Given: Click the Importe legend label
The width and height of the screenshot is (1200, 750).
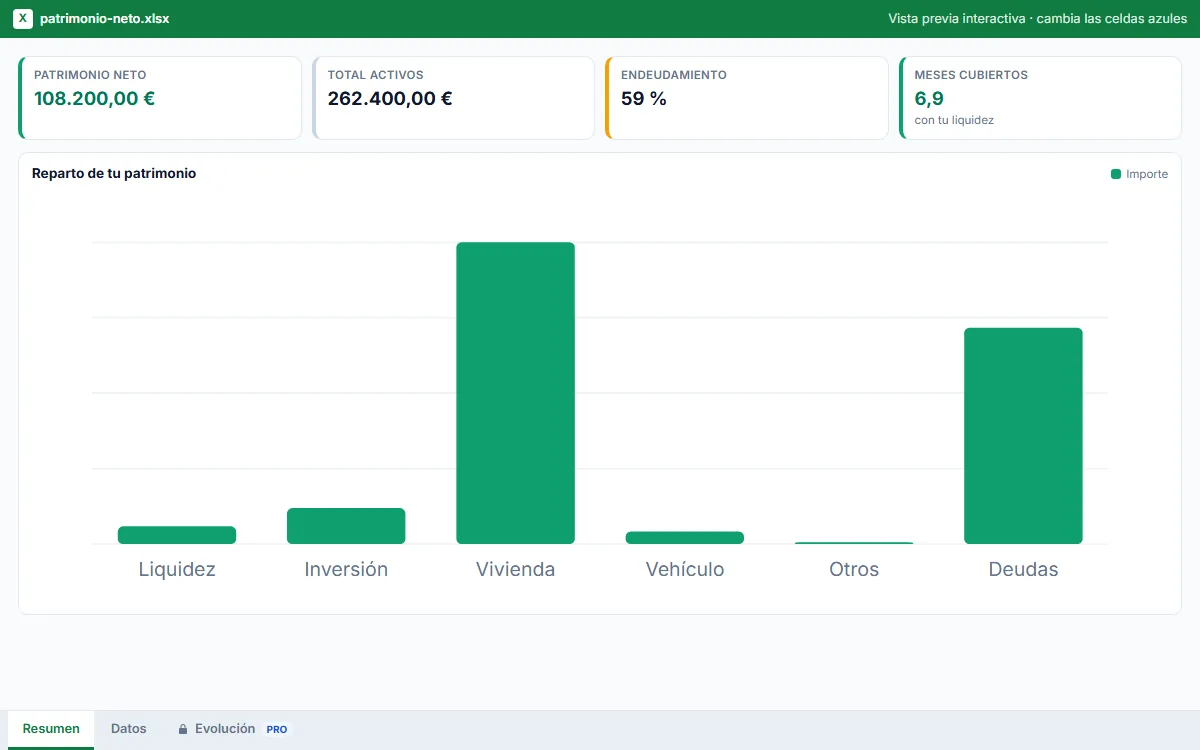Looking at the screenshot, I should click(1147, 174).
